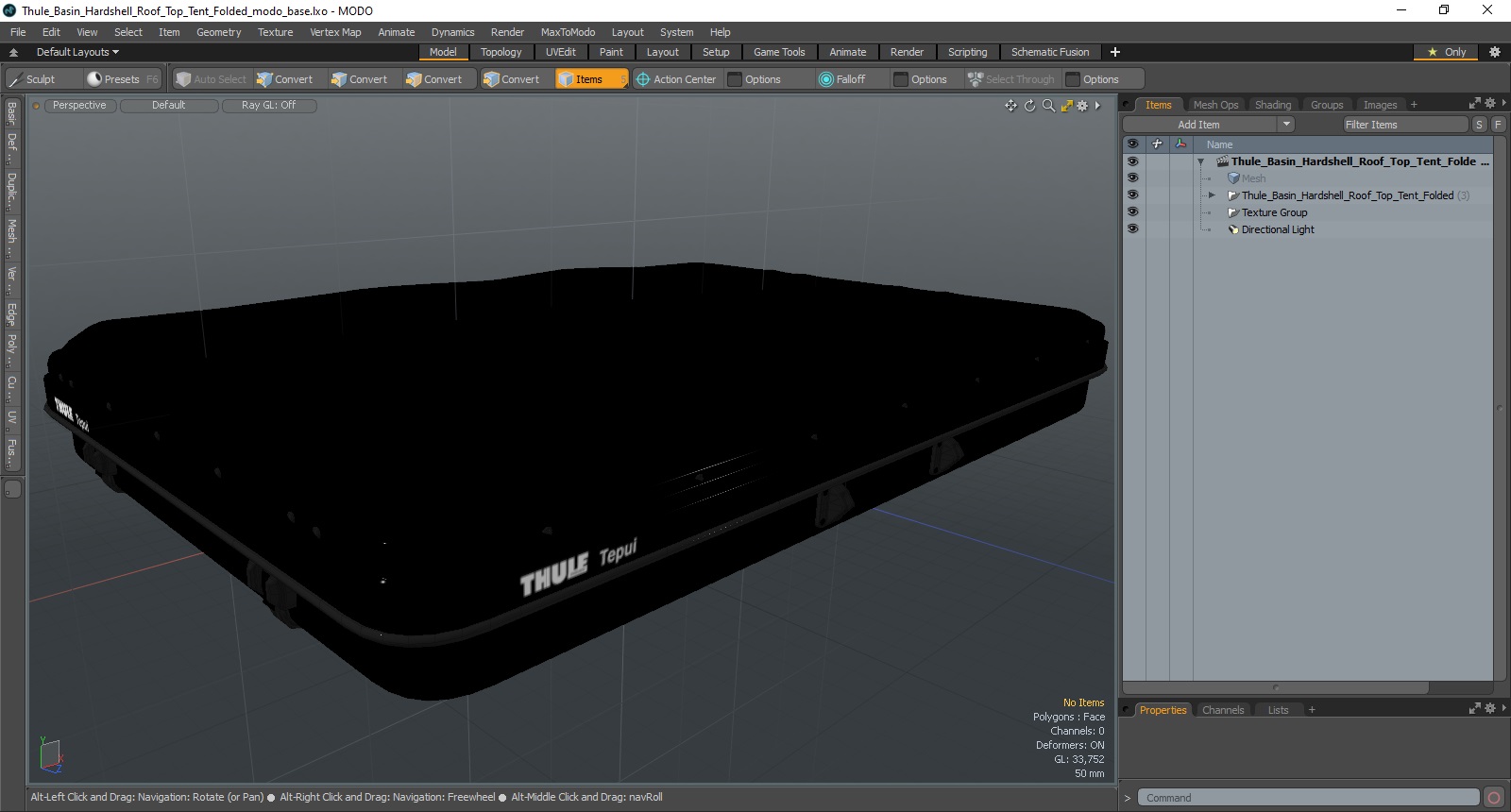Image resolution: width=1511 pixels, height=812 pixels.
Task: Expand the Thule_Basin_Hardshell_Roof_Top_Tent_Folded group
Action: (x=1212, y=195)
